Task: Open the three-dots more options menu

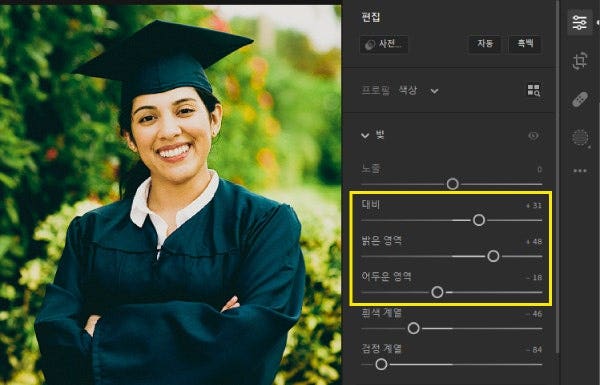Action: click(x=580, y=171)
